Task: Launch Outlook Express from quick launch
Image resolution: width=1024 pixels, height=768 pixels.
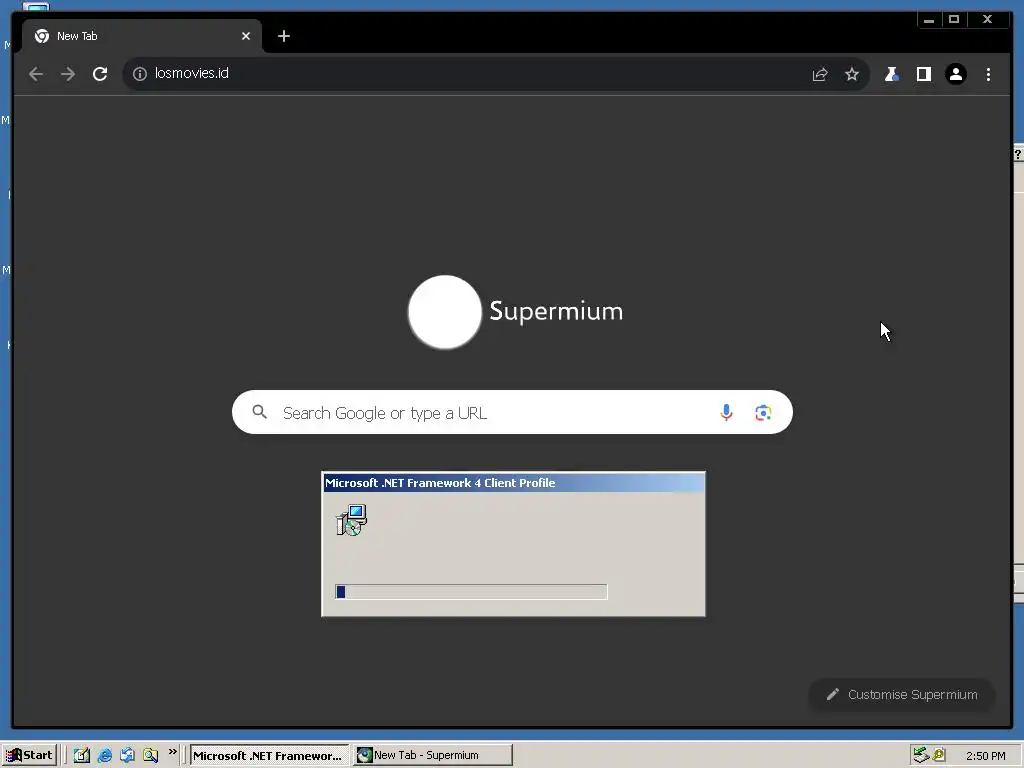Action: point(127,756)
